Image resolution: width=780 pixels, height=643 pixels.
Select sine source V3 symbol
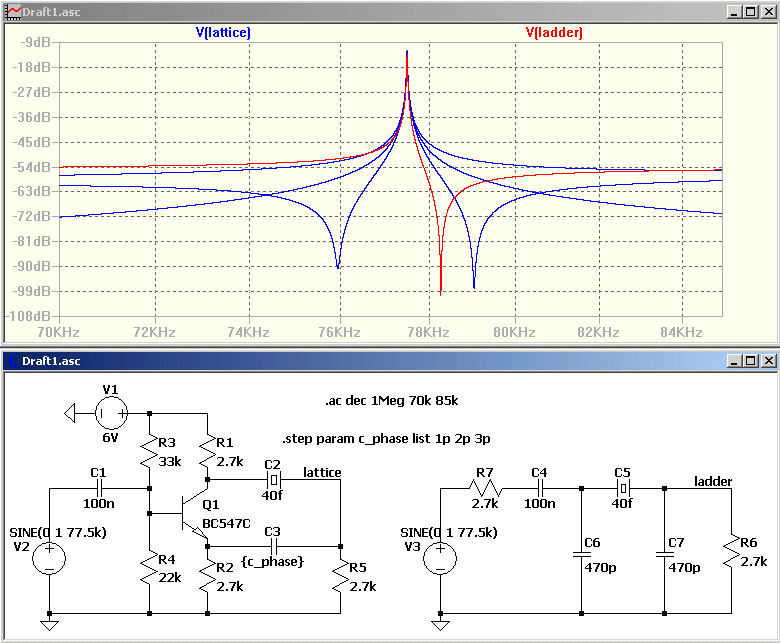point(440,557)
